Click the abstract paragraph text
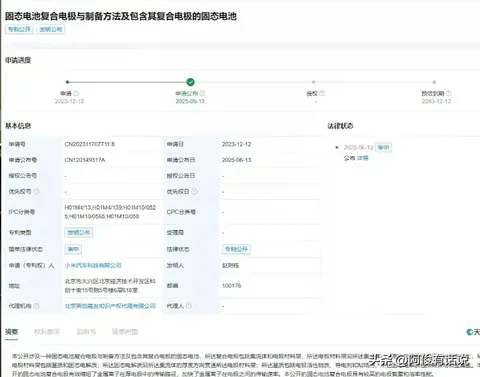 tap(246, 365)
